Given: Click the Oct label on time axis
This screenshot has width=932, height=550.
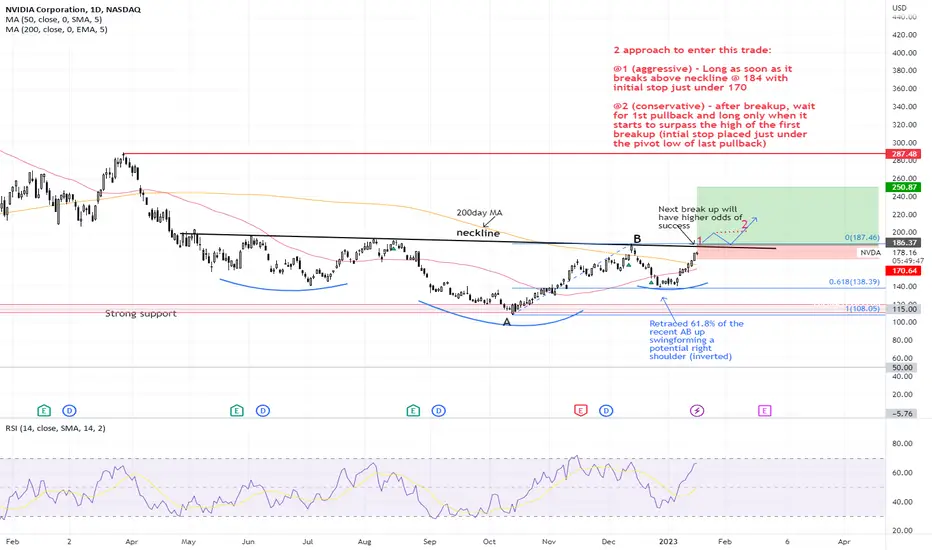Looking at the screenshot, I should tap(489, 542).
